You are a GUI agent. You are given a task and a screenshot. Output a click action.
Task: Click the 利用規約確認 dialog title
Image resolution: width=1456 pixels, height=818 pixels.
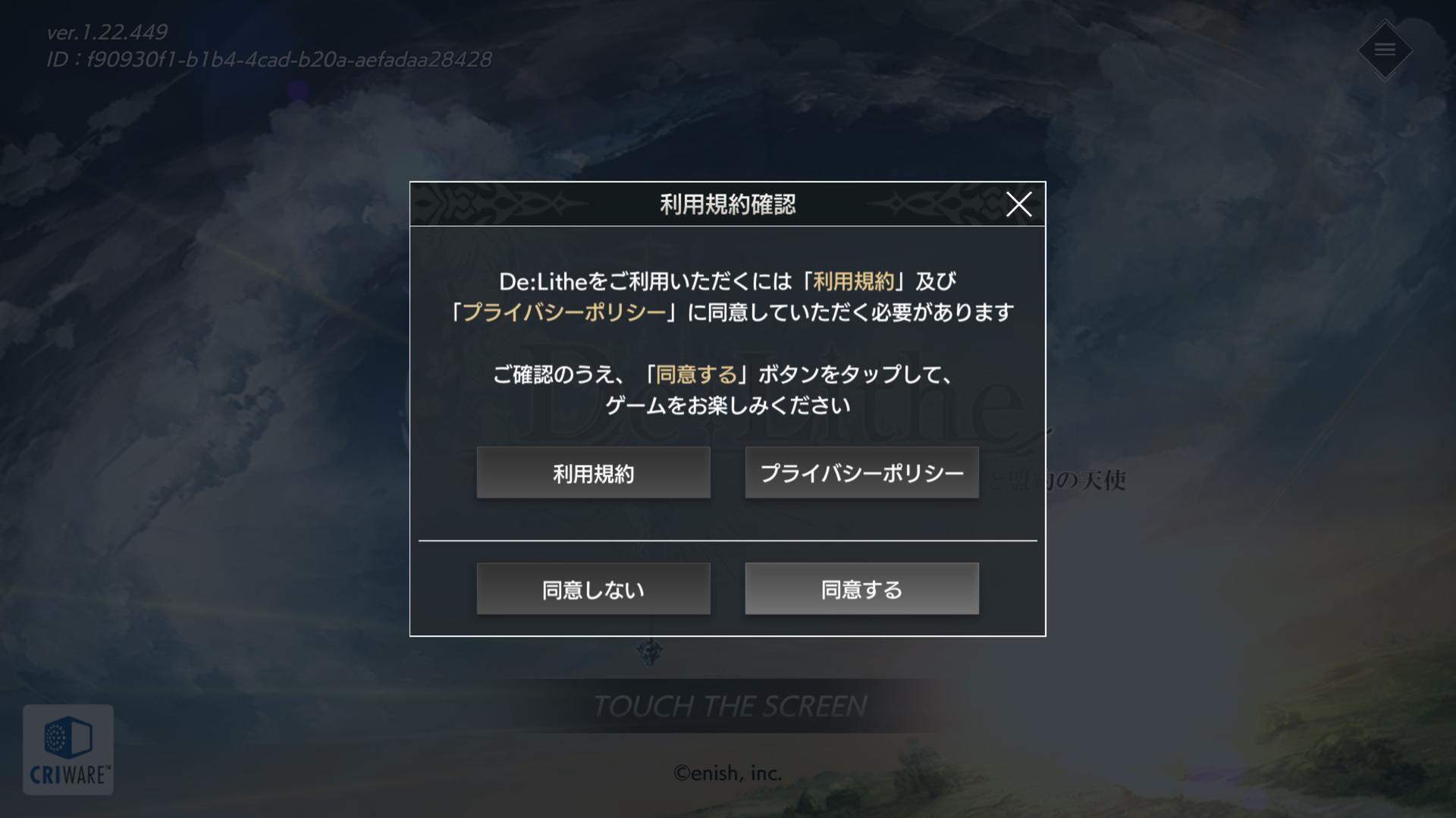tap(727, 204)
